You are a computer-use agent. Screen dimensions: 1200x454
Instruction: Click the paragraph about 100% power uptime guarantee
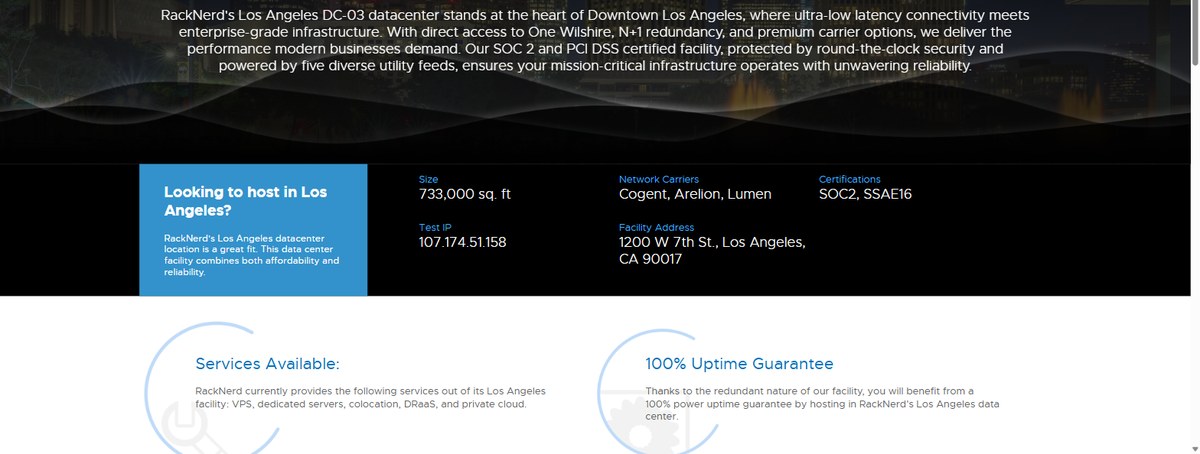click(x=822, y=404)
